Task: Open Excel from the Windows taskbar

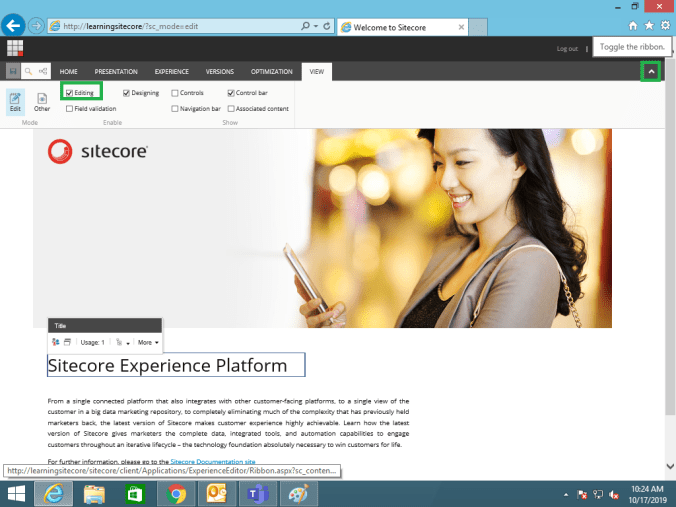Action: click(134, 494)
